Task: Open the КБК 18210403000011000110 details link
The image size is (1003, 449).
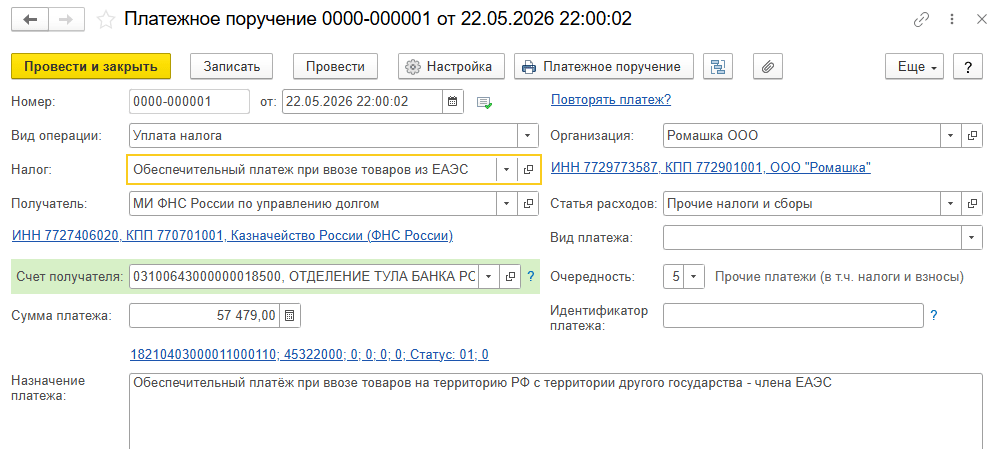Action: click(310, 354)
